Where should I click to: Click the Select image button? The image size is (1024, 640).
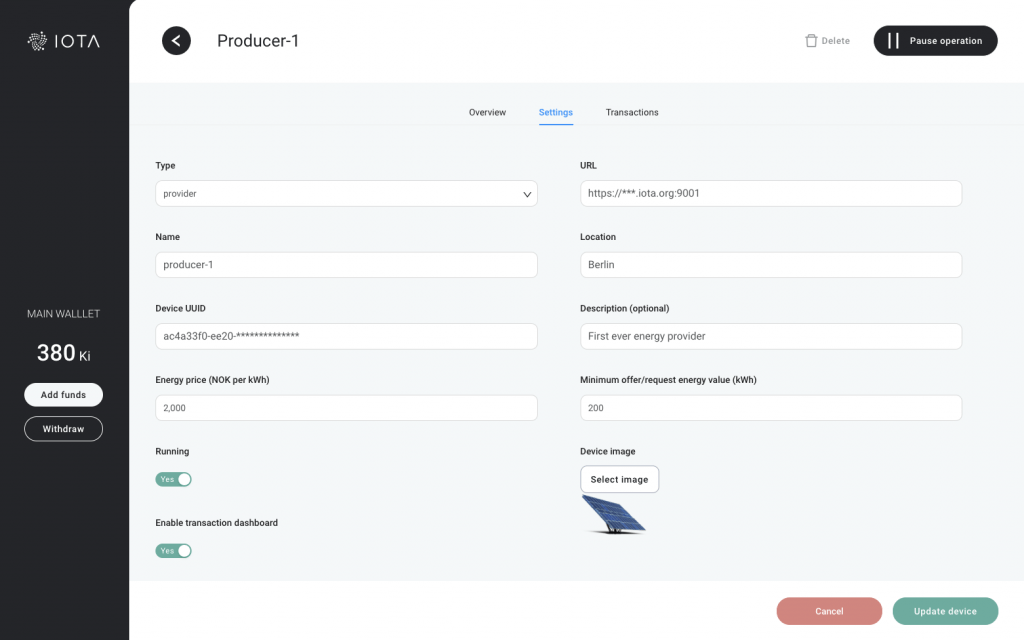(x=619, y=479)
